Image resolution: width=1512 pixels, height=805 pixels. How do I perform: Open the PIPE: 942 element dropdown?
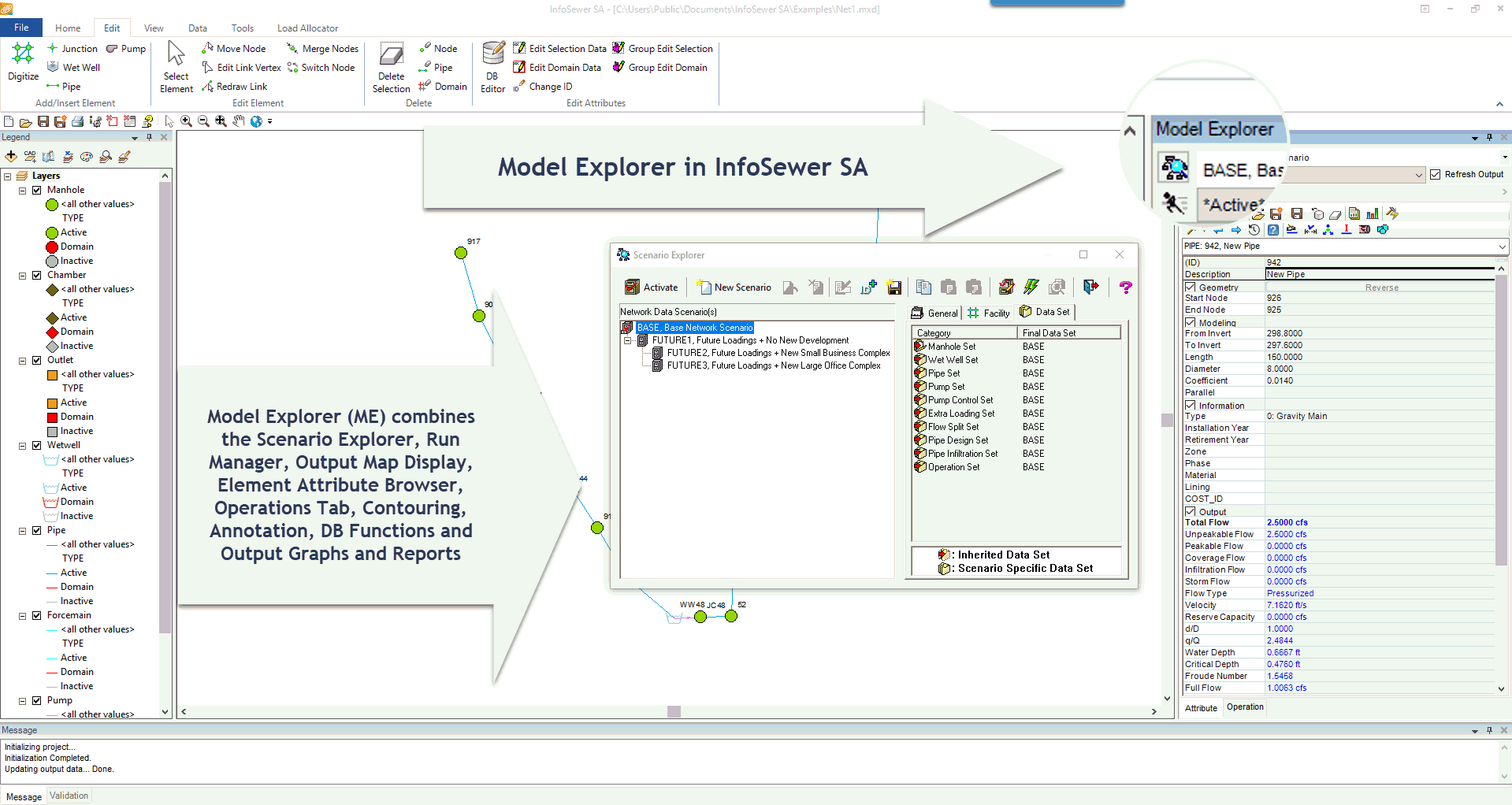point(1502,247)
